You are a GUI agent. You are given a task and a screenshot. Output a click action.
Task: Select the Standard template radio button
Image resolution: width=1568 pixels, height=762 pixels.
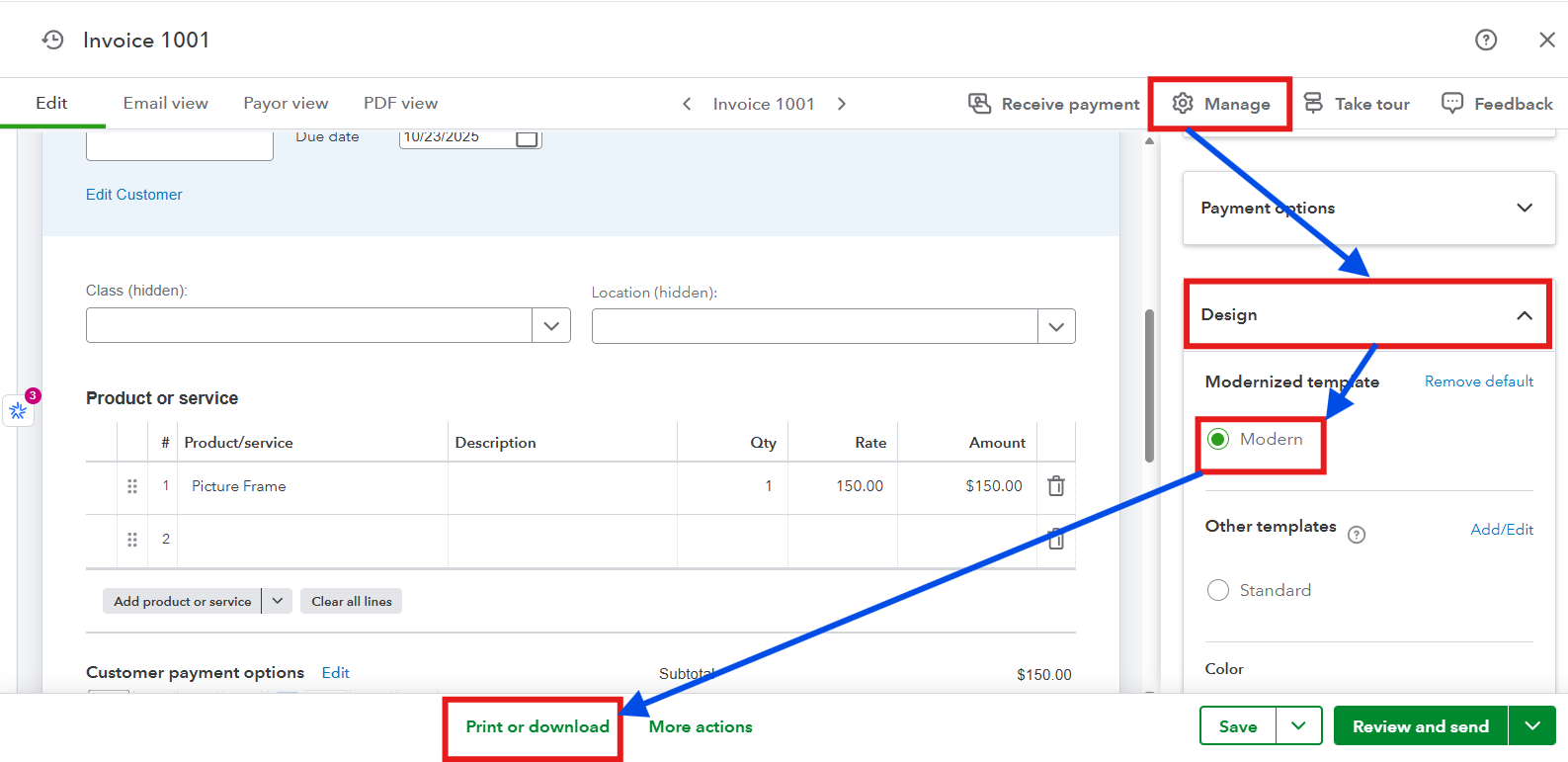click(x=1218, y=590)
